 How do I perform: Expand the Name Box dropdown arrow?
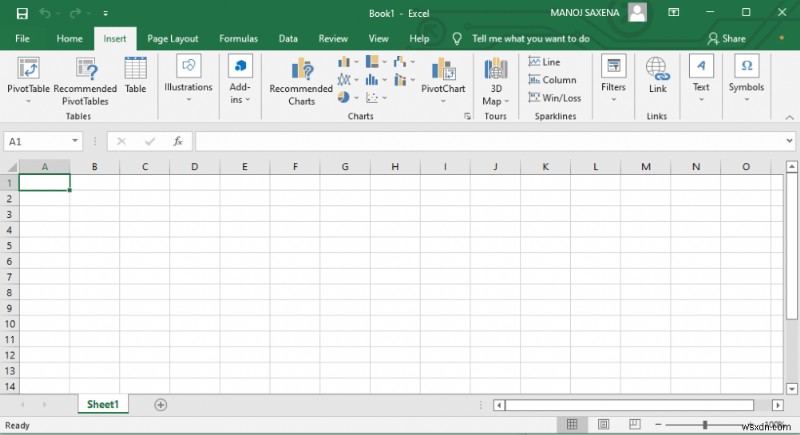(76, 142)
